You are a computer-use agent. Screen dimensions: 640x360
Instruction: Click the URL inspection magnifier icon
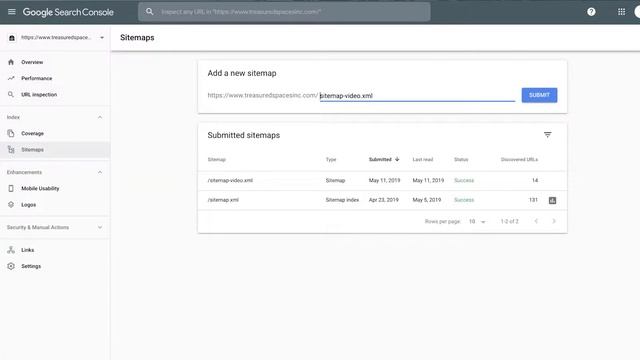click(x=11, y=94)
